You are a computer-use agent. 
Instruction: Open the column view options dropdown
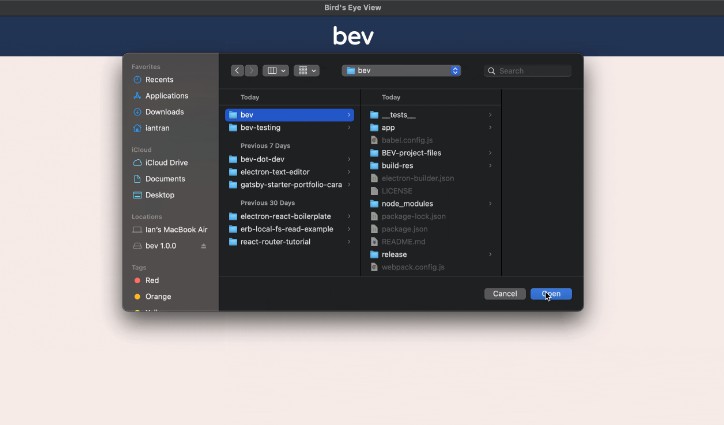point(276,71)
